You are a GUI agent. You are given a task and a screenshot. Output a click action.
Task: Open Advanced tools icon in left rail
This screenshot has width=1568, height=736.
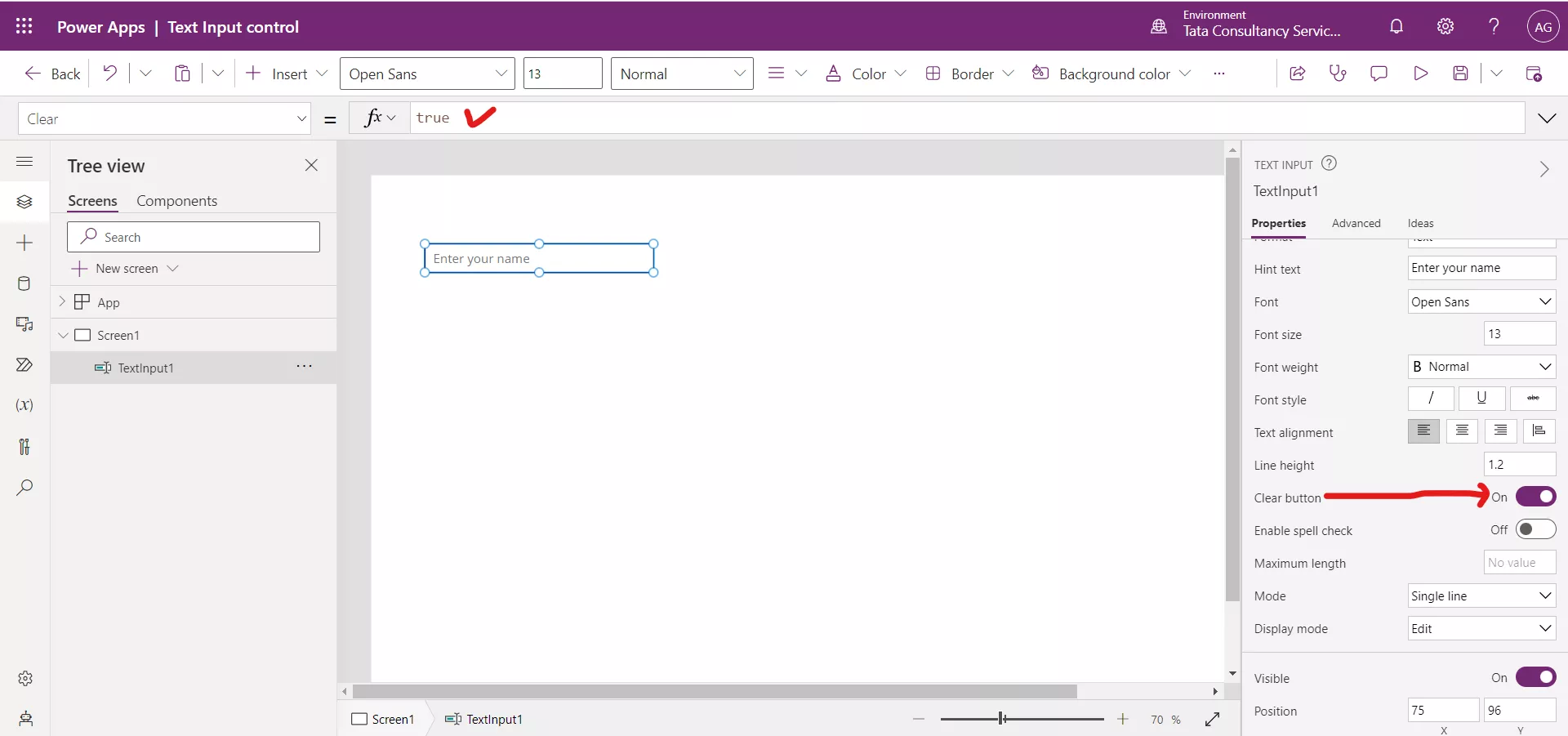point(24,447)
